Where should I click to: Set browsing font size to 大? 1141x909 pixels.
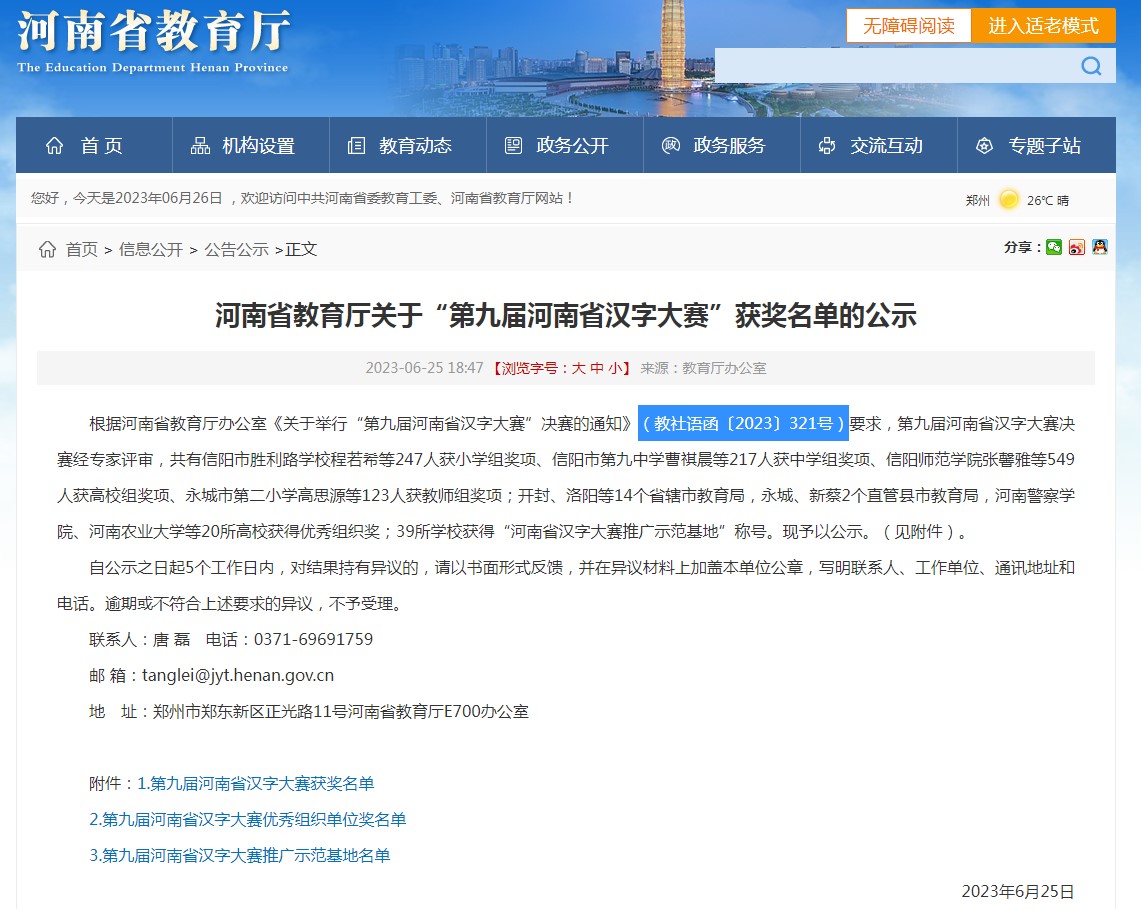[x=578, y=368]
